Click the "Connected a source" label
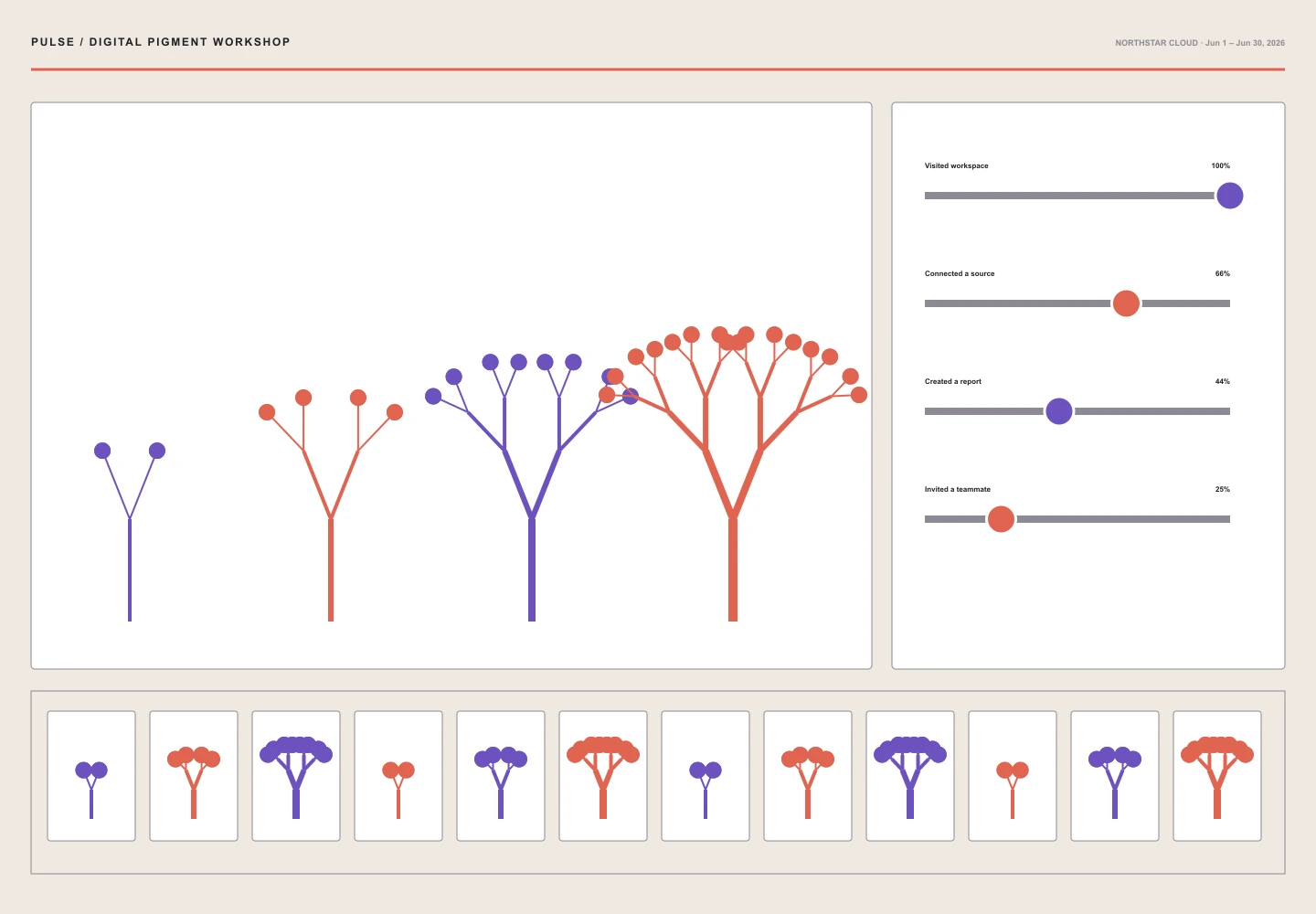This screenshot has height=914, width=1316. 960,273
